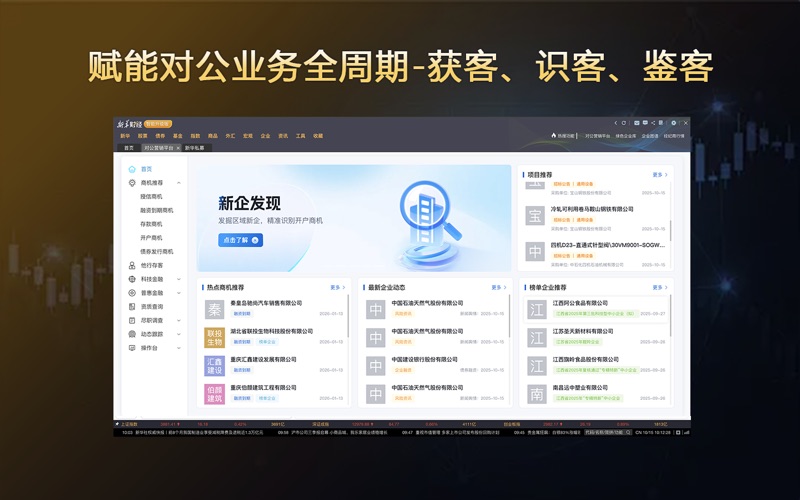800x500 pixels.
Task: Click the 汇鑫建设 company logo tile
Action: [x=214, y=366]
